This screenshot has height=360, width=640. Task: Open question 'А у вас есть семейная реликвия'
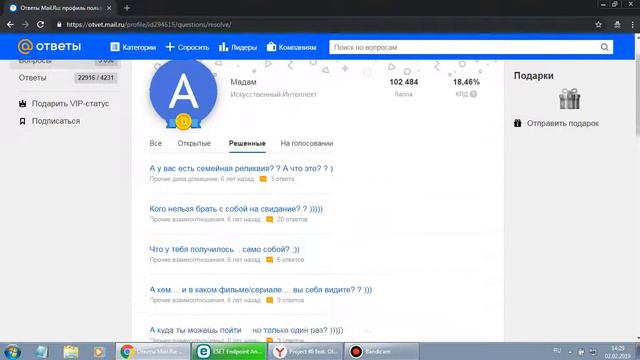(x=241, y=168)
